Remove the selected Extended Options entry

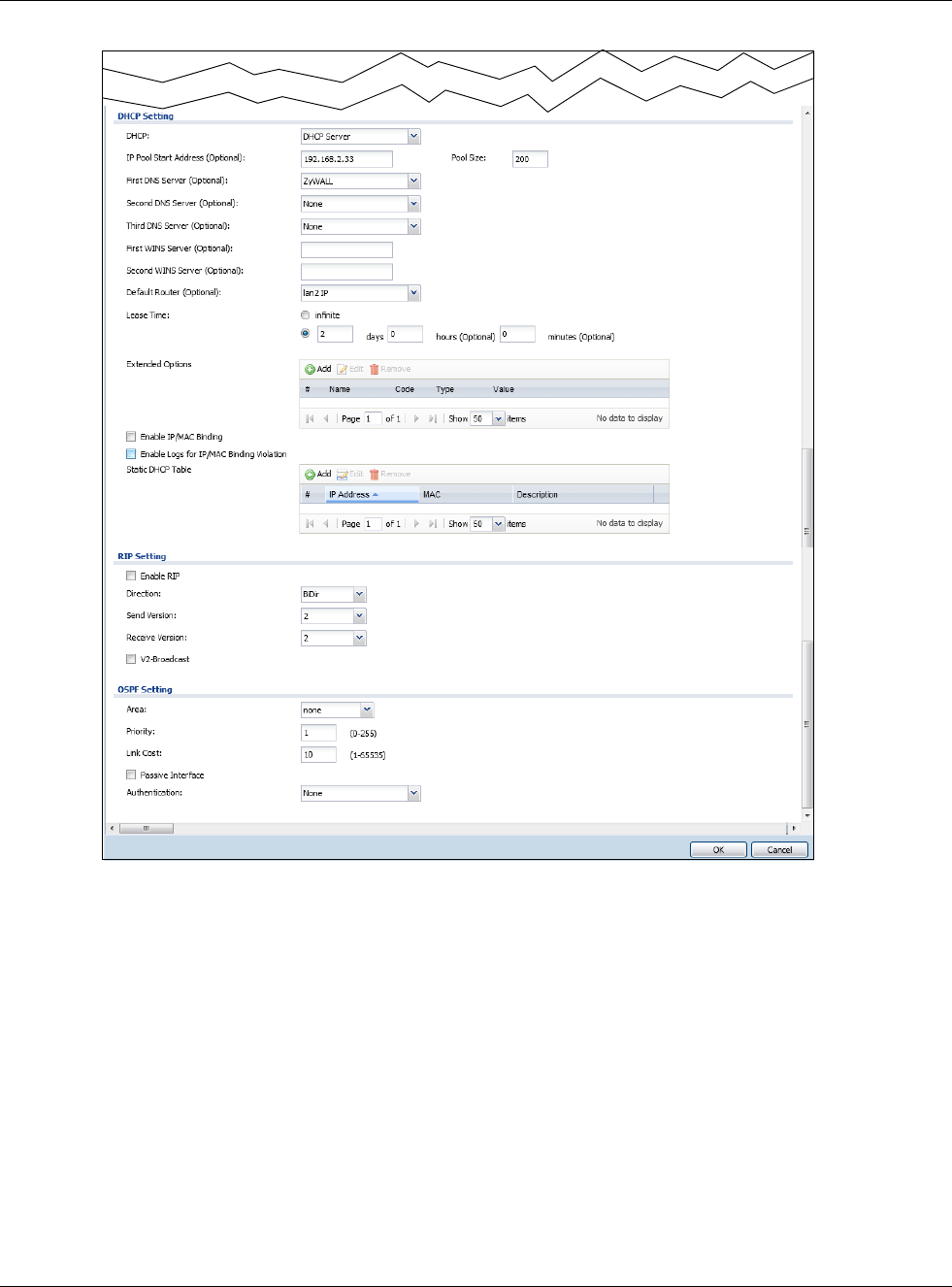[x=390, y=369]
